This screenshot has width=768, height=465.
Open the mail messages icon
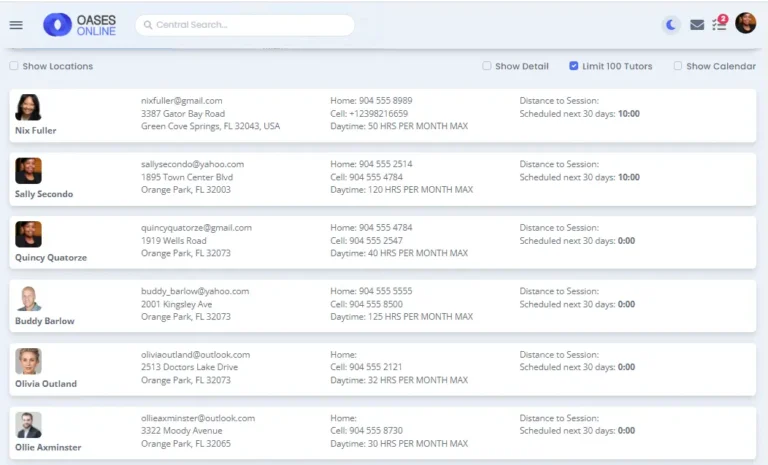pos(697,25)
